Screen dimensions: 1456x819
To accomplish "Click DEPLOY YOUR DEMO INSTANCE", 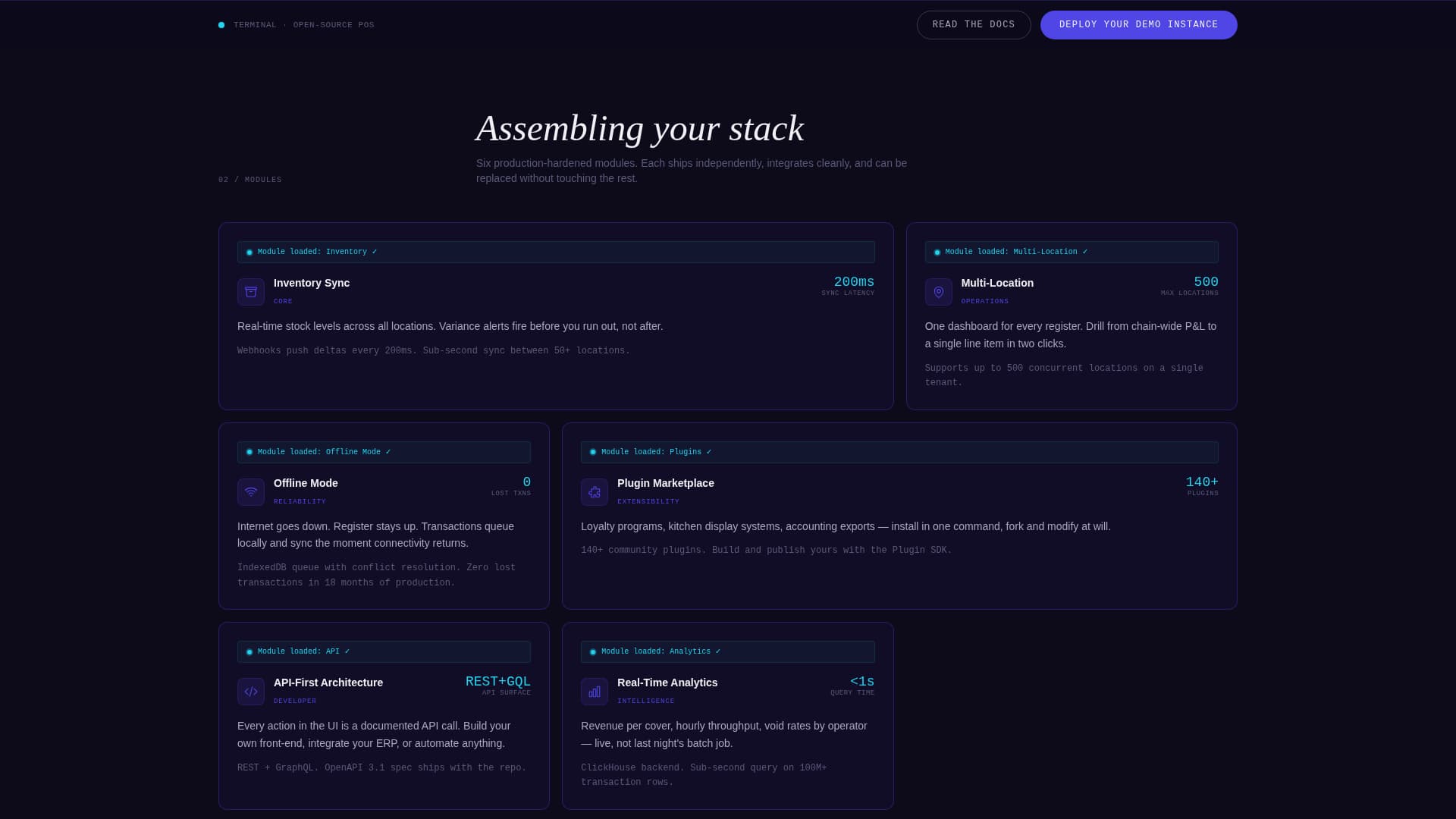I will (x=1138, y=24).
